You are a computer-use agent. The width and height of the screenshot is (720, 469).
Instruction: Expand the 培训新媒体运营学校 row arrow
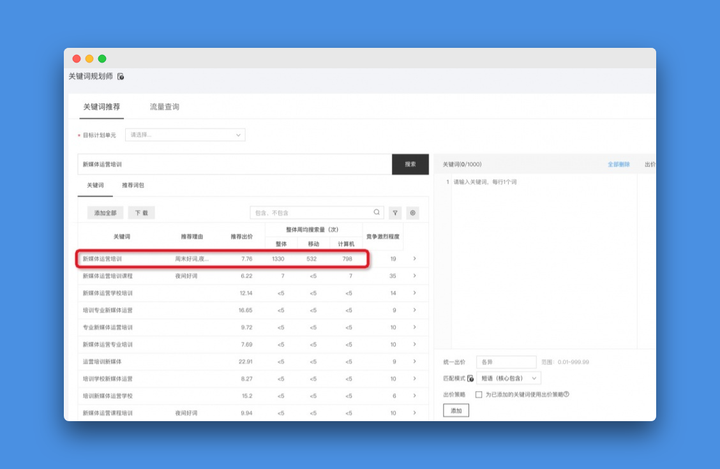pyautogui.click(x=415, y=396)
